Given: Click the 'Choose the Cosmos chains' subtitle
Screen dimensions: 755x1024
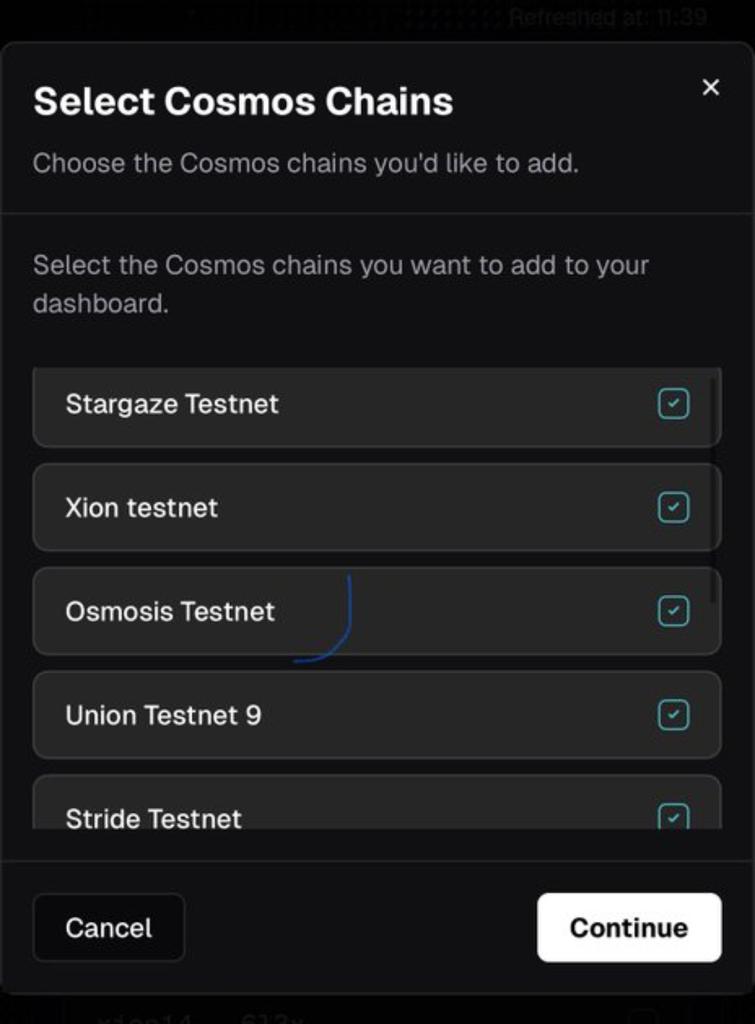Looking at the screenshot, I should click(306, 163).
